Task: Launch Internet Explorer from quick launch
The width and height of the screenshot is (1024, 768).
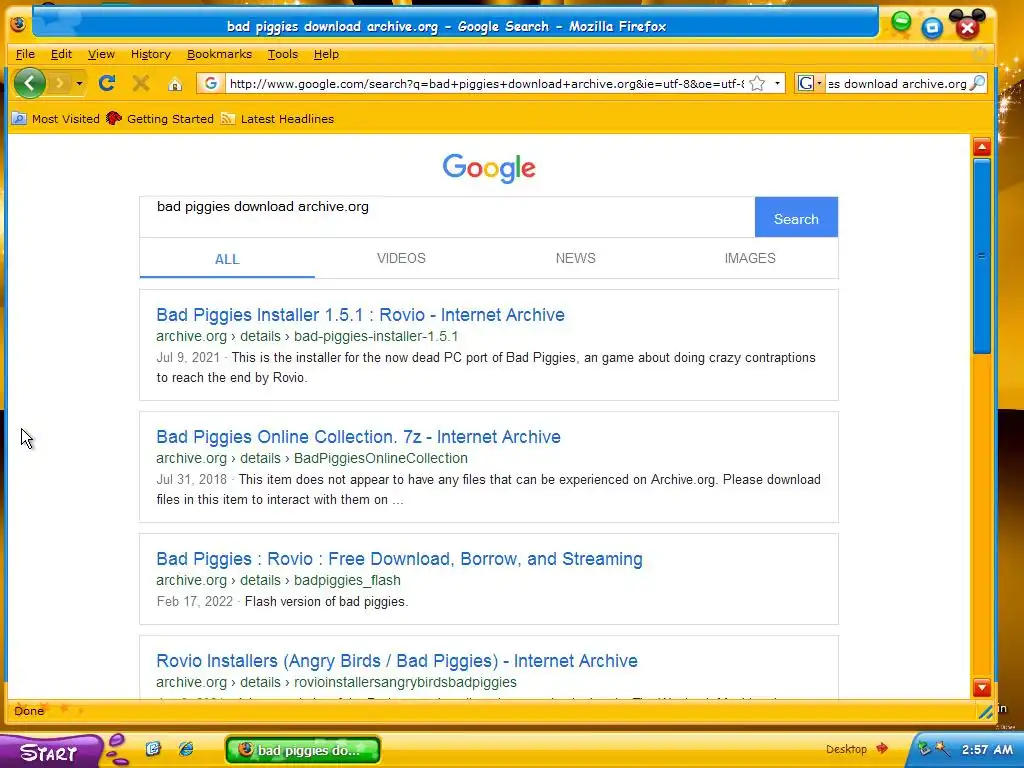Action: click(x=186, y=748)
